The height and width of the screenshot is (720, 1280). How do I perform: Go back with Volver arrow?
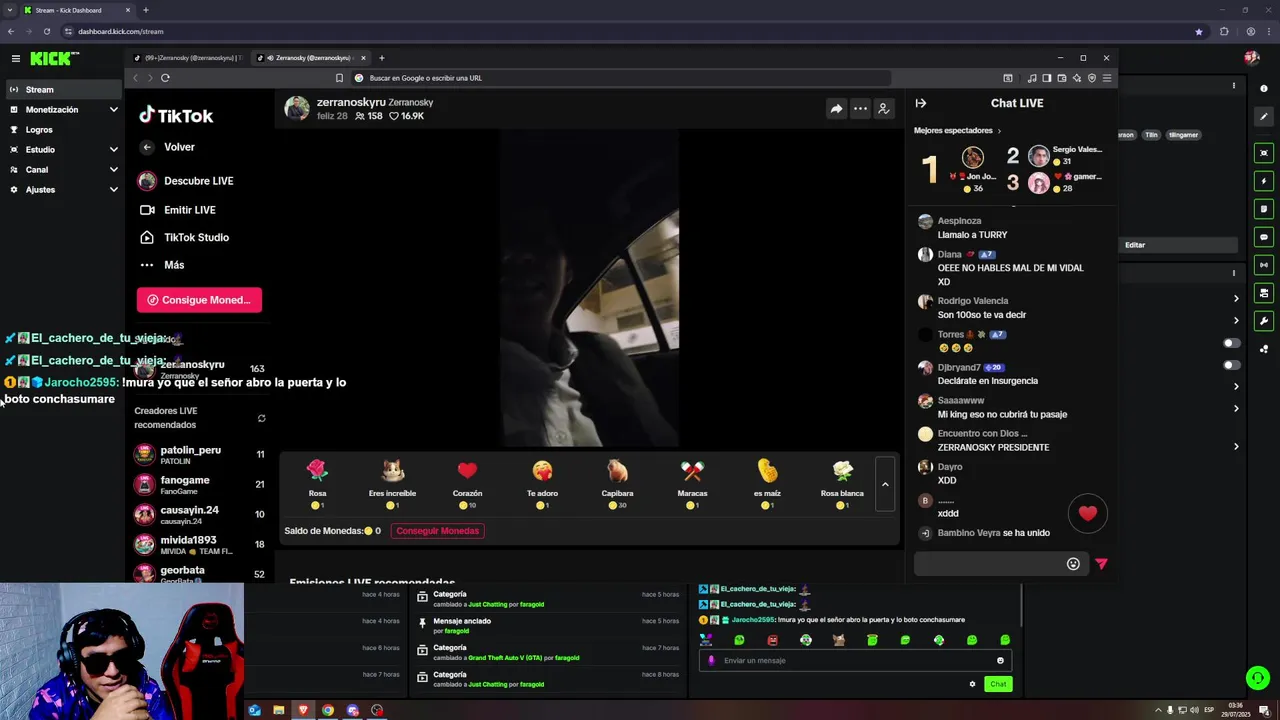(147, 147)
